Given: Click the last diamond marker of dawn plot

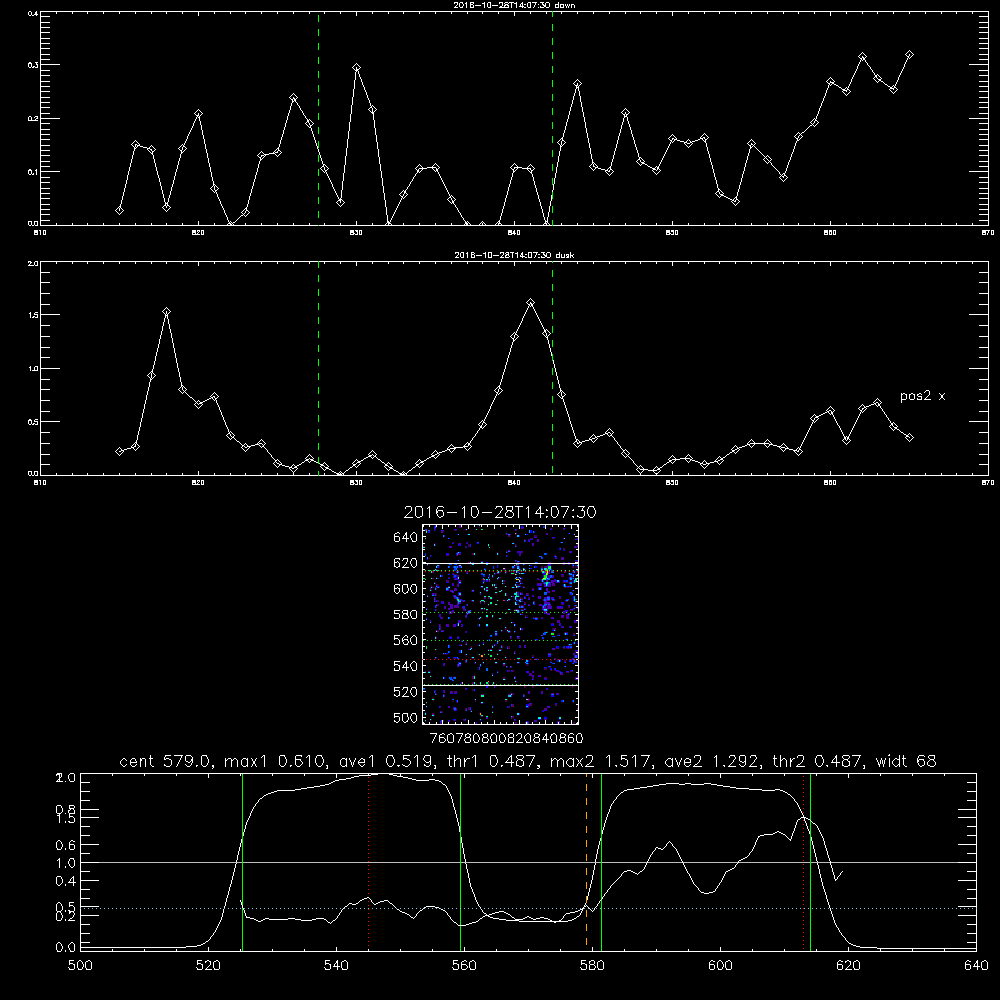Looking at the screenshot, I should point(909,55).
